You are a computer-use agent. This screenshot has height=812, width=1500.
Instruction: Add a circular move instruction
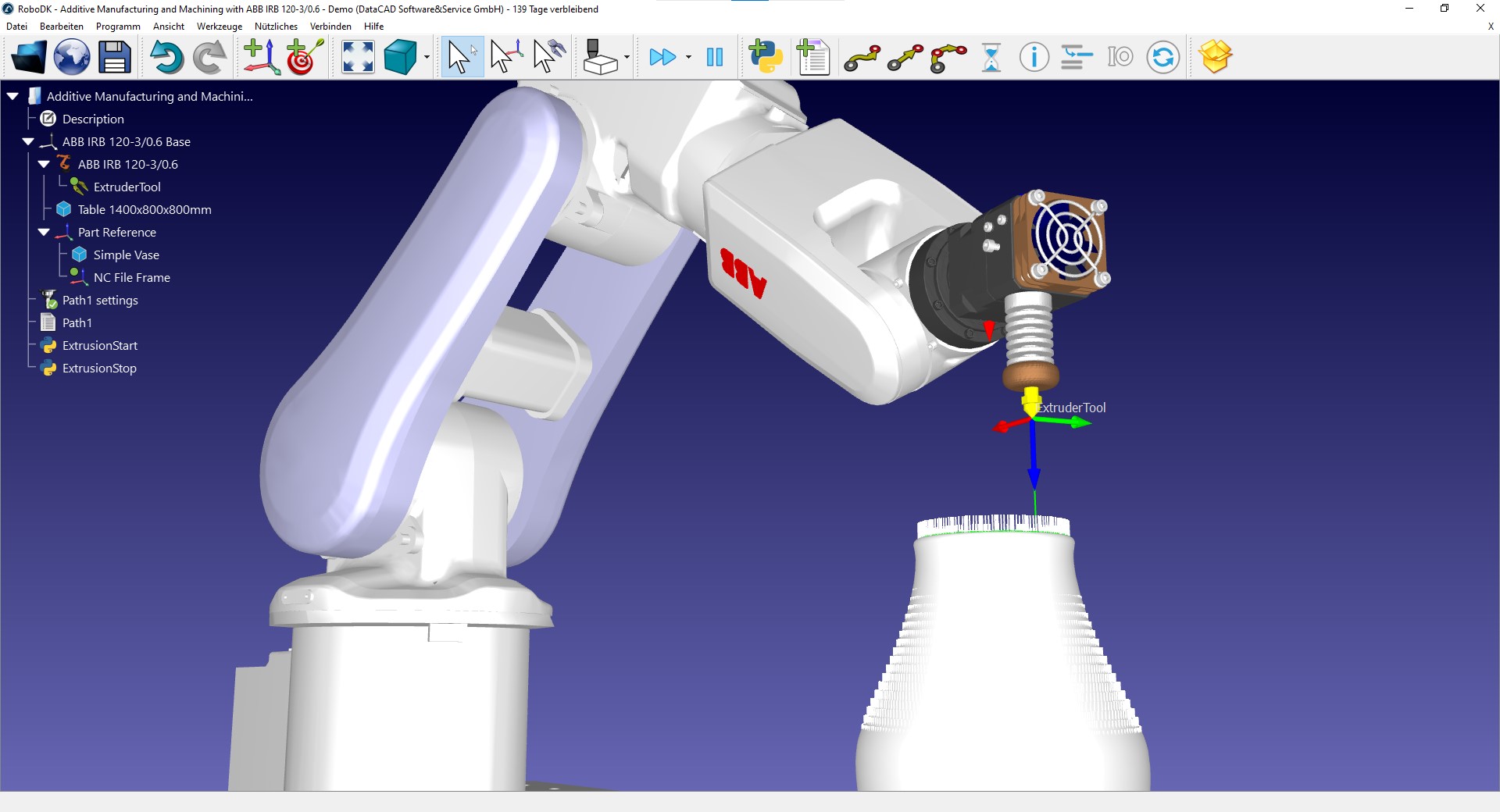tap(948, 58)
